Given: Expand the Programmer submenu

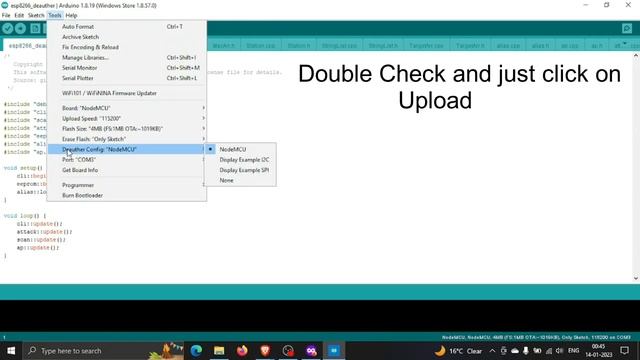Looking at the screenshot, I should [x=127, y=185].
